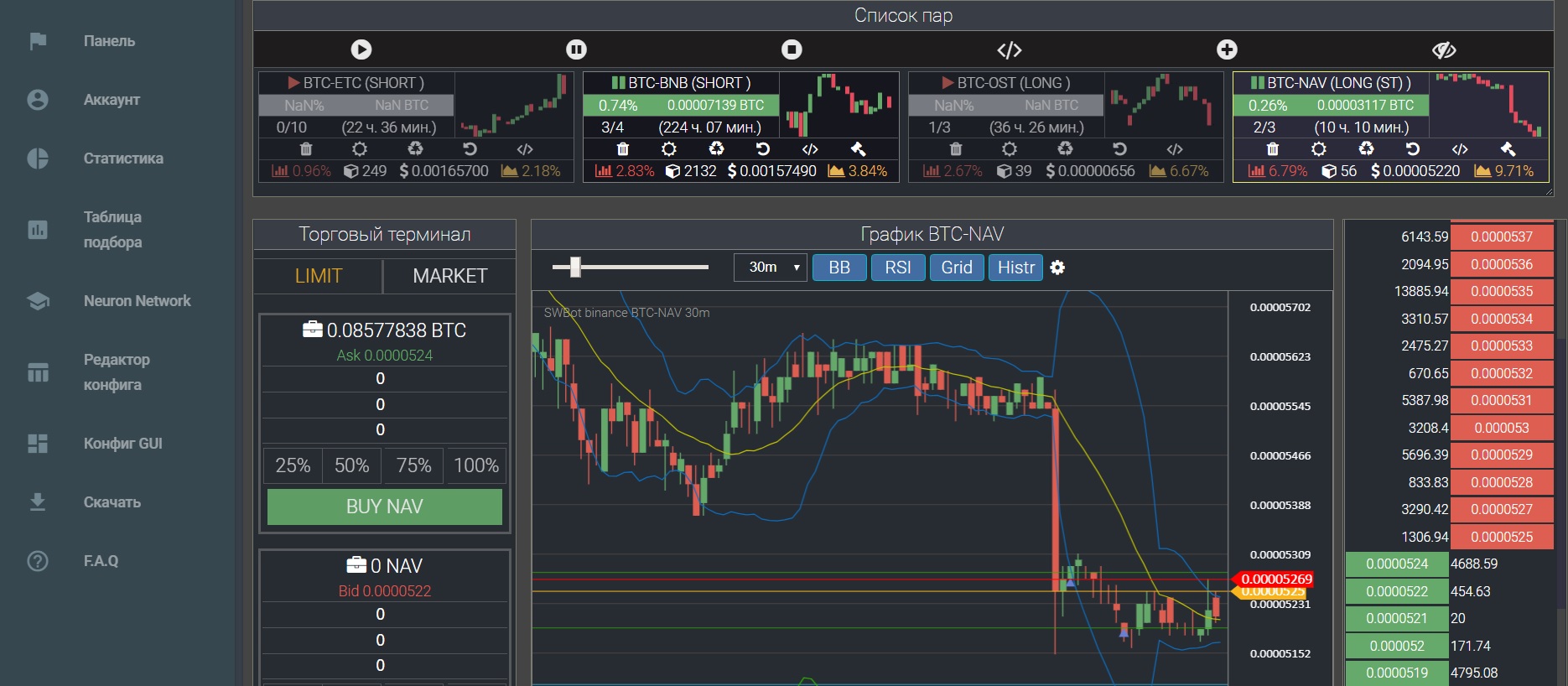The width and height of the screenshot is (1568, 686).
Task: Start all pairs with the play icon
Action: 361,49
